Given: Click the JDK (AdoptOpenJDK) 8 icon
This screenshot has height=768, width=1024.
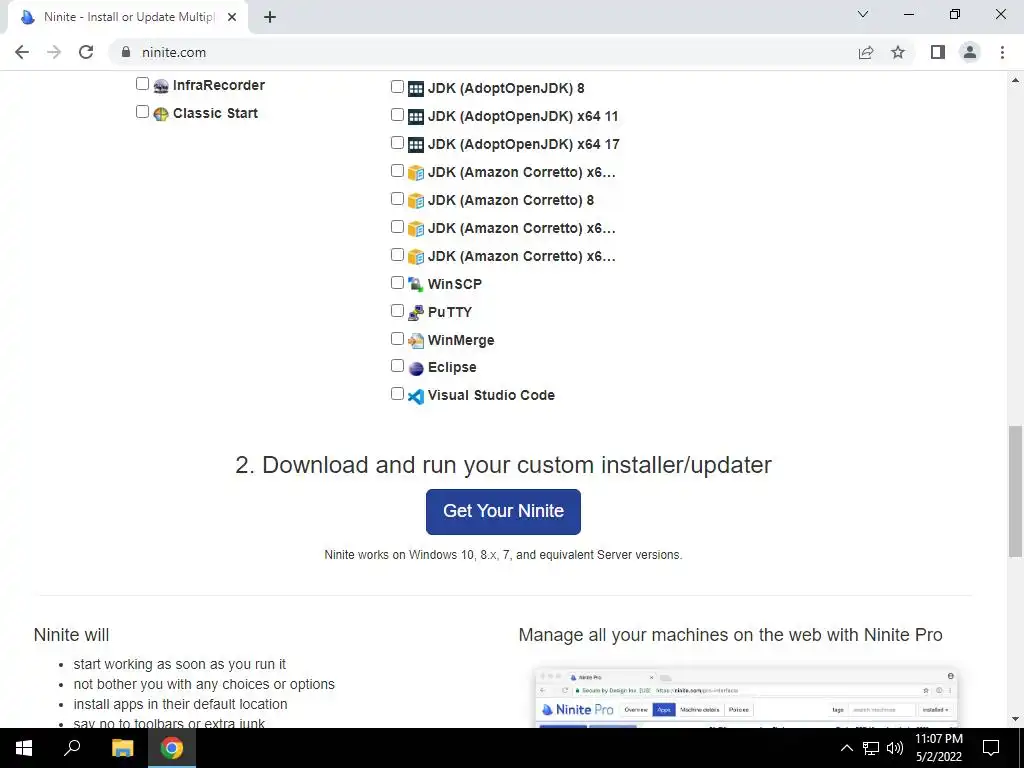Looking at the screenshot, I should pos(415,89).
